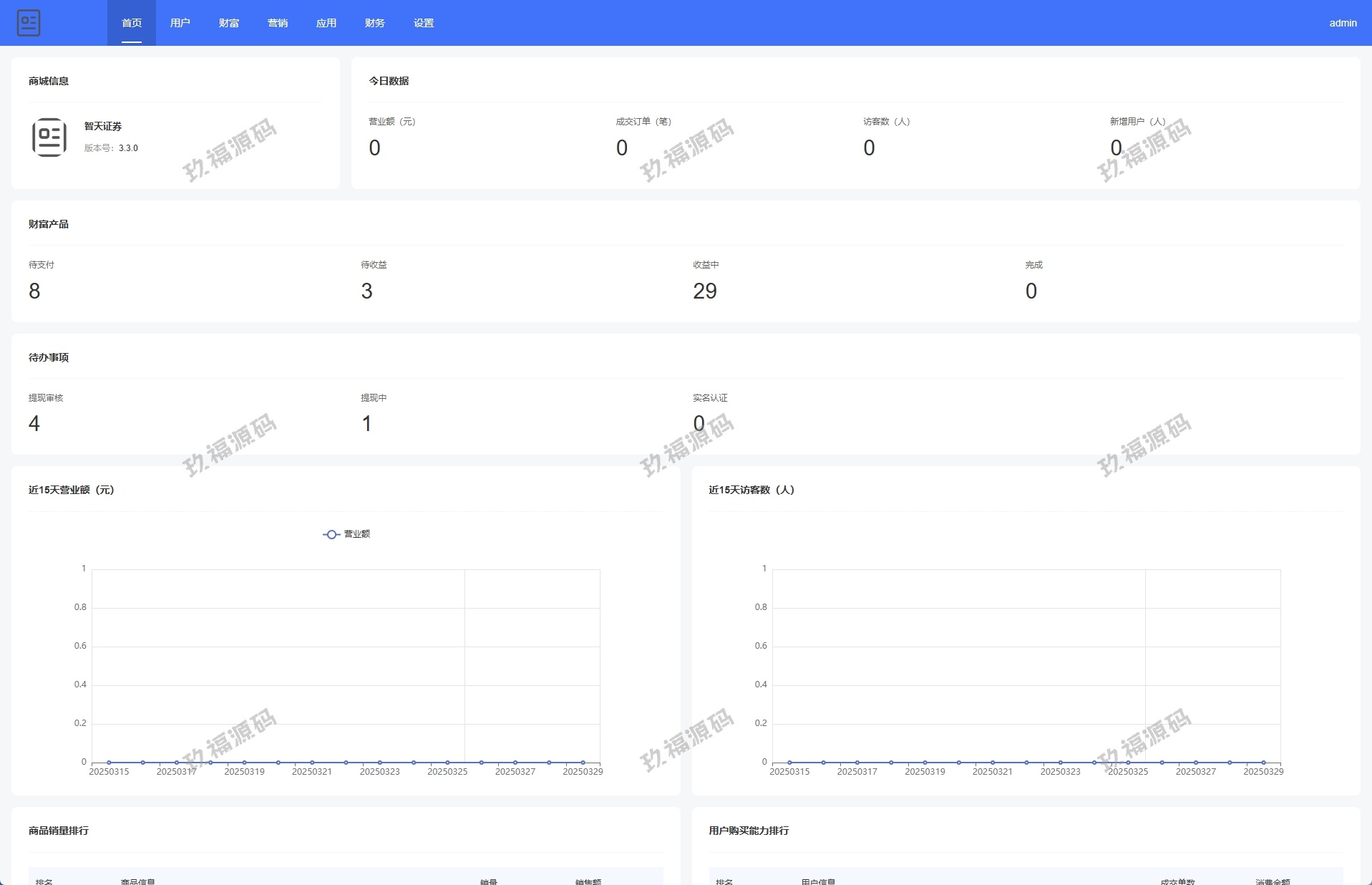Click the 20250315 data point in visitors chart
Image resolution: width=1372 pixels, height=885 pixels.
[789, 763]
